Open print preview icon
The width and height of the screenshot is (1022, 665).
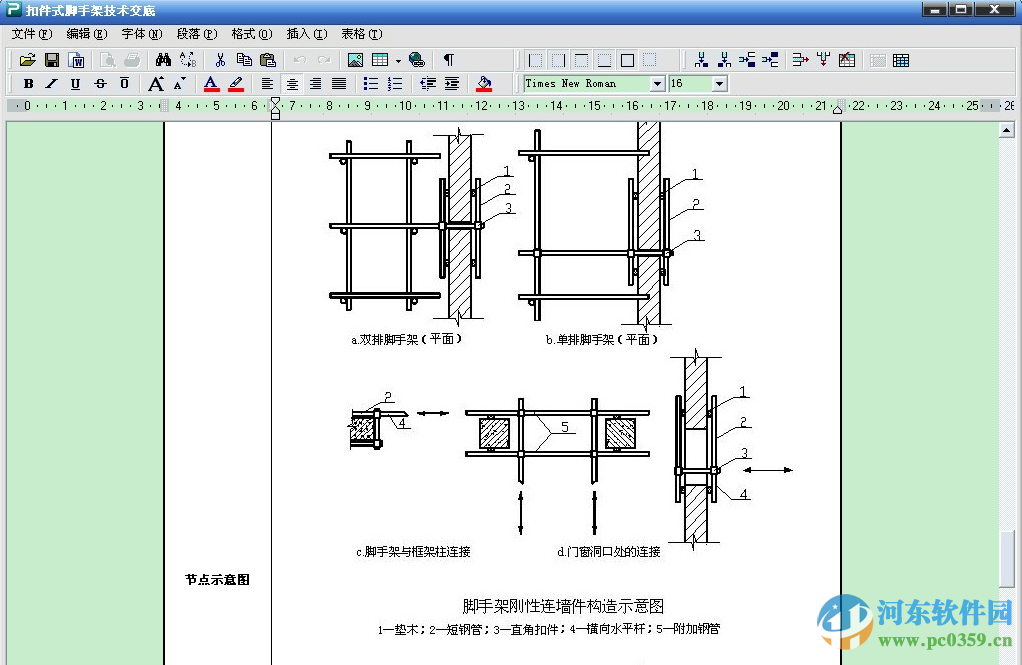click(108, 60)
